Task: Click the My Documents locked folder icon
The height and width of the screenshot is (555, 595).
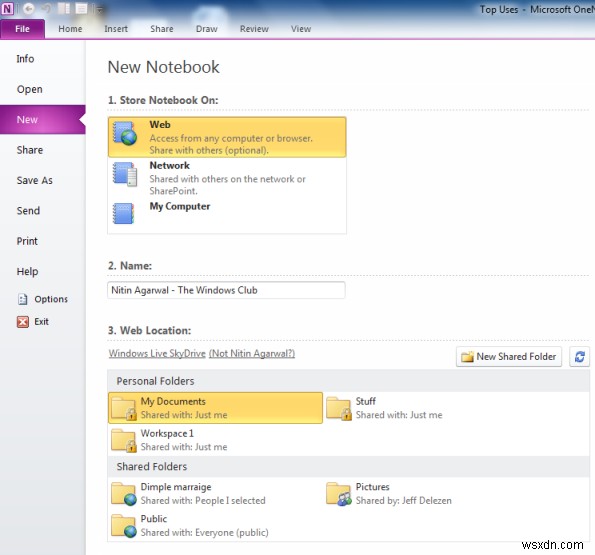Action: [124, 409]
